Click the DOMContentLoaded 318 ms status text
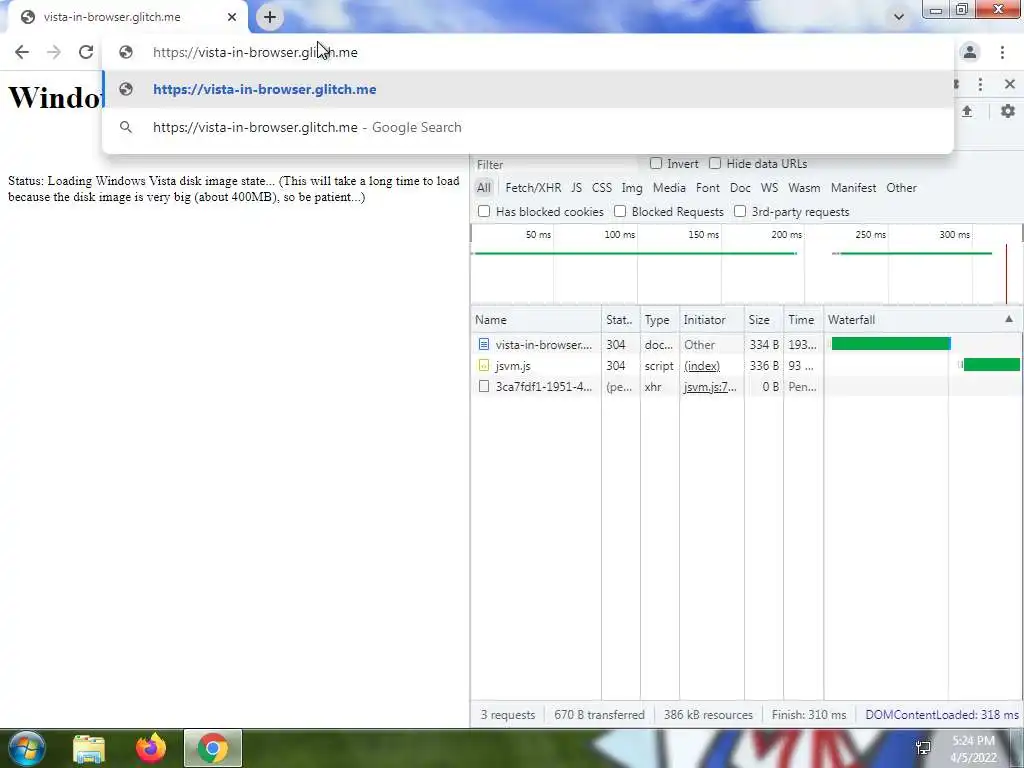1024x768 pixels. tap(942, 714)
